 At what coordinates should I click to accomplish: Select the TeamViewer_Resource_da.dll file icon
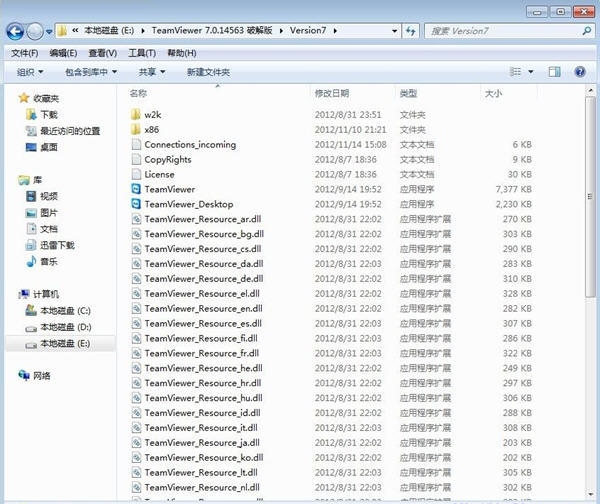point(136,264)
